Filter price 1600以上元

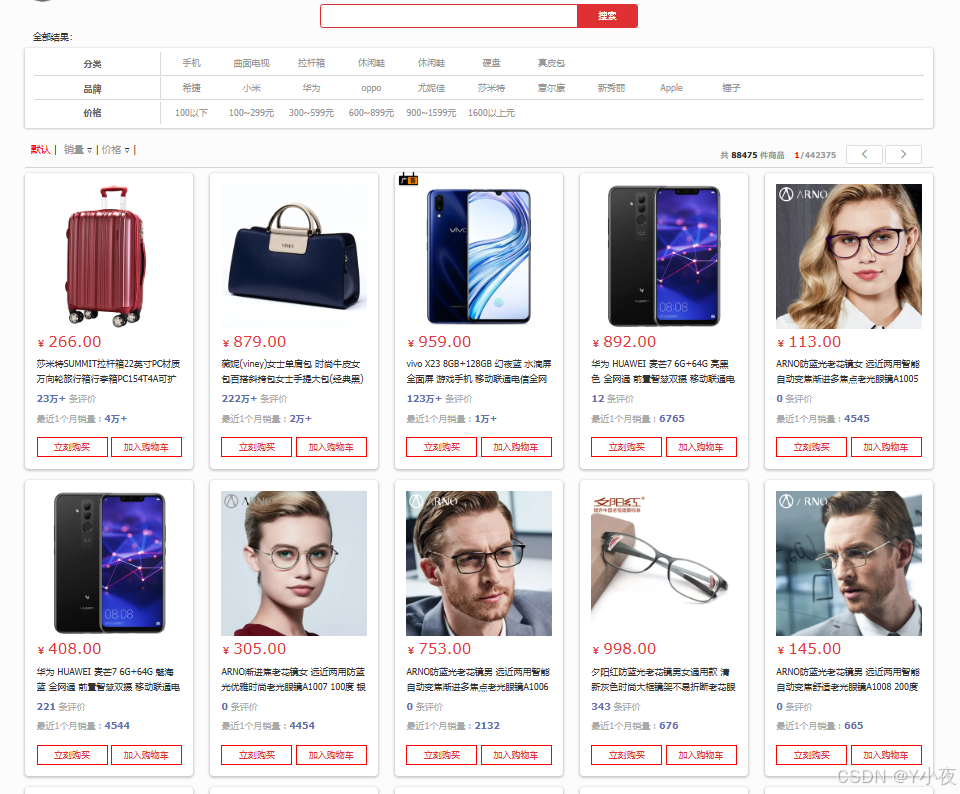click(x=491, y=113)
